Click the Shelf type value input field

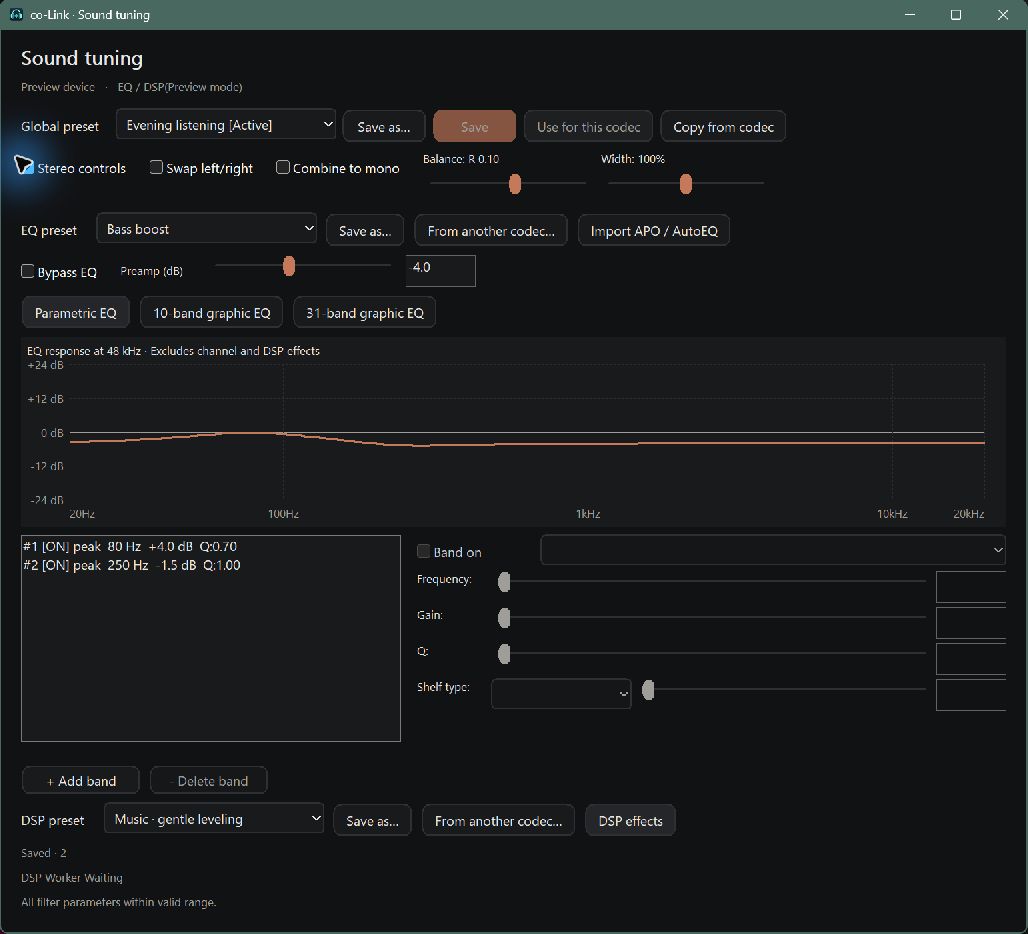click(x=970, y=695)
